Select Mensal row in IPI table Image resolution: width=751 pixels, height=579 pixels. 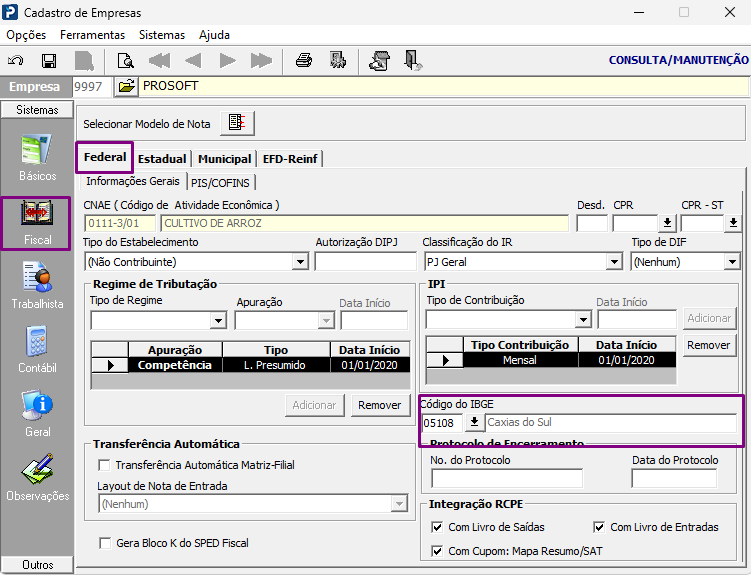[551, 360]
